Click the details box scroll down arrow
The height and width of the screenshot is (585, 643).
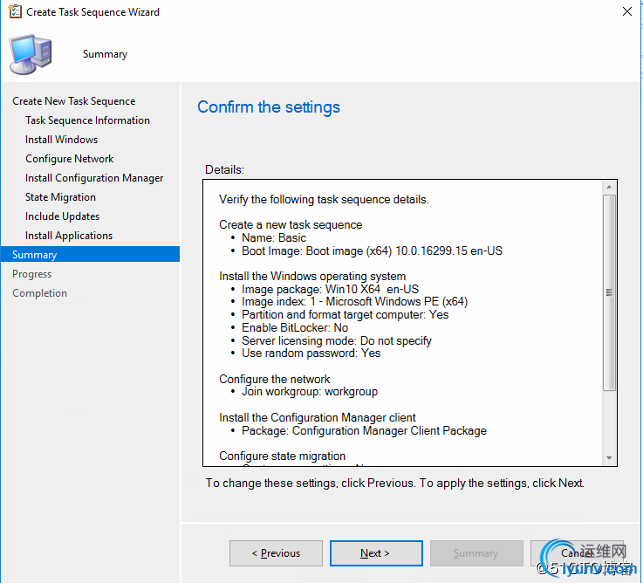pyautogui.click(x=609, y=458)
